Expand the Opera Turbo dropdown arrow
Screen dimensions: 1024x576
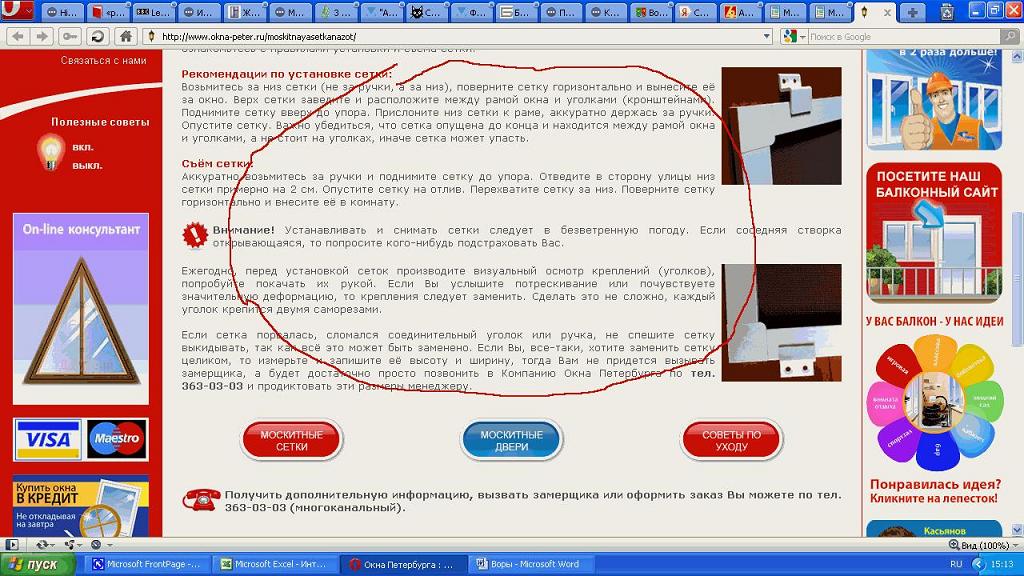pos(110,545)
